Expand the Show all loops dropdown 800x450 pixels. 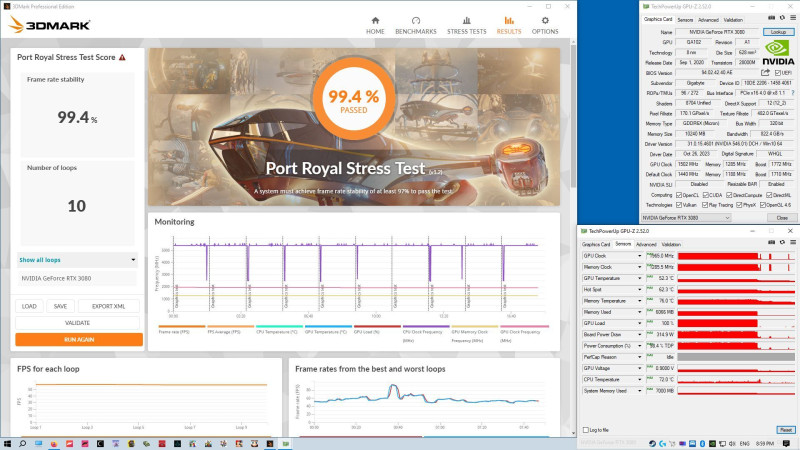click(x=77, y=260)
